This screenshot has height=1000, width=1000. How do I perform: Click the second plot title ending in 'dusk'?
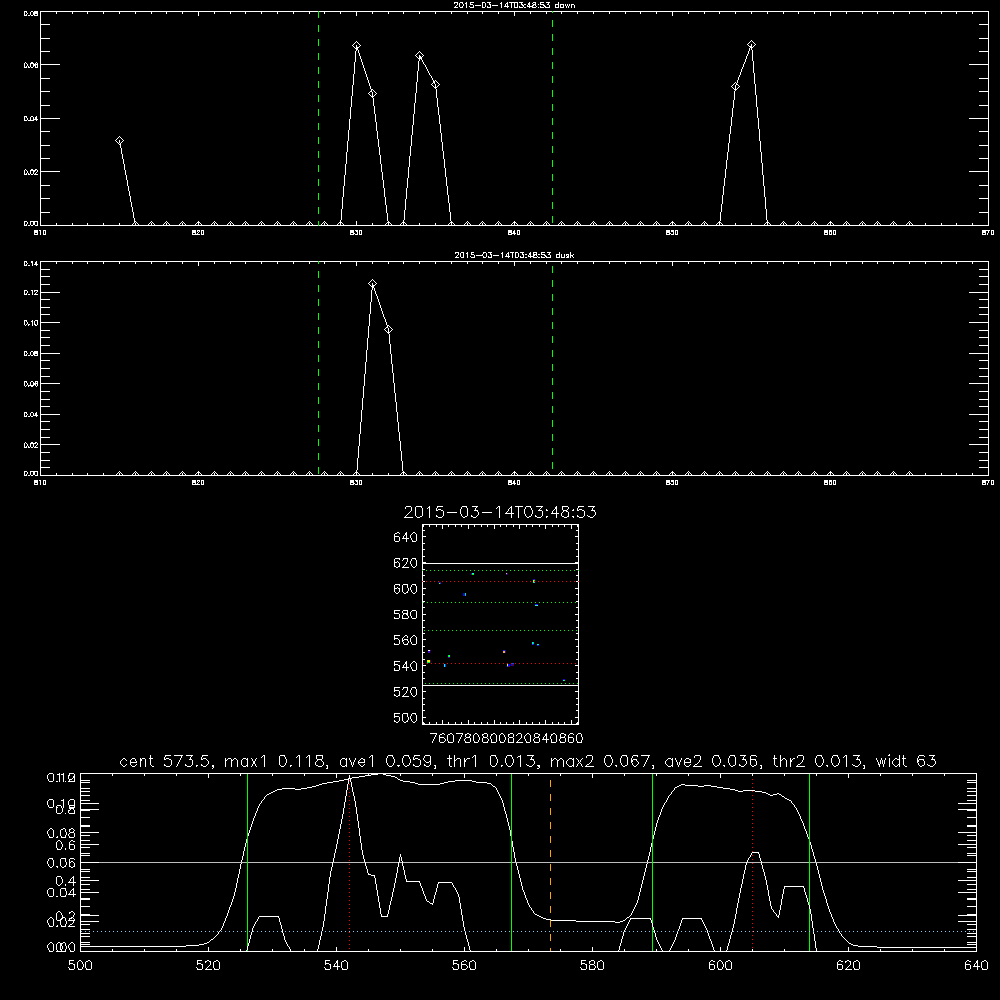pyautogui.click(x=514, y=255)
